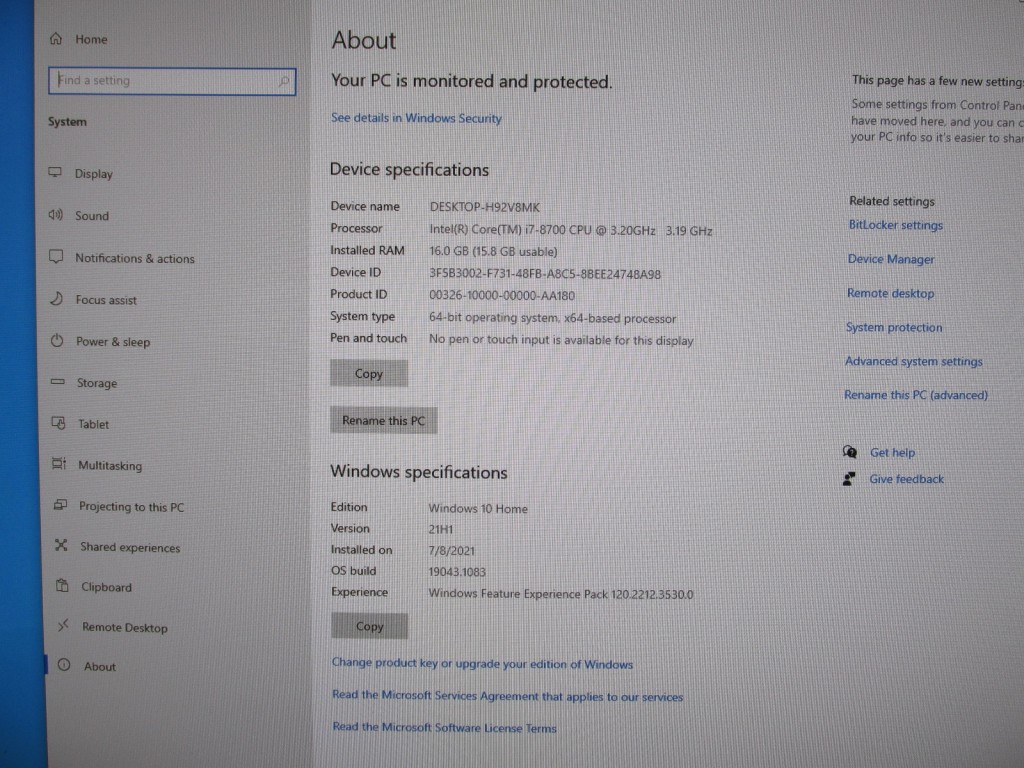Click the Get help icon
This screenshot has width=1024, height=768.
850,452
